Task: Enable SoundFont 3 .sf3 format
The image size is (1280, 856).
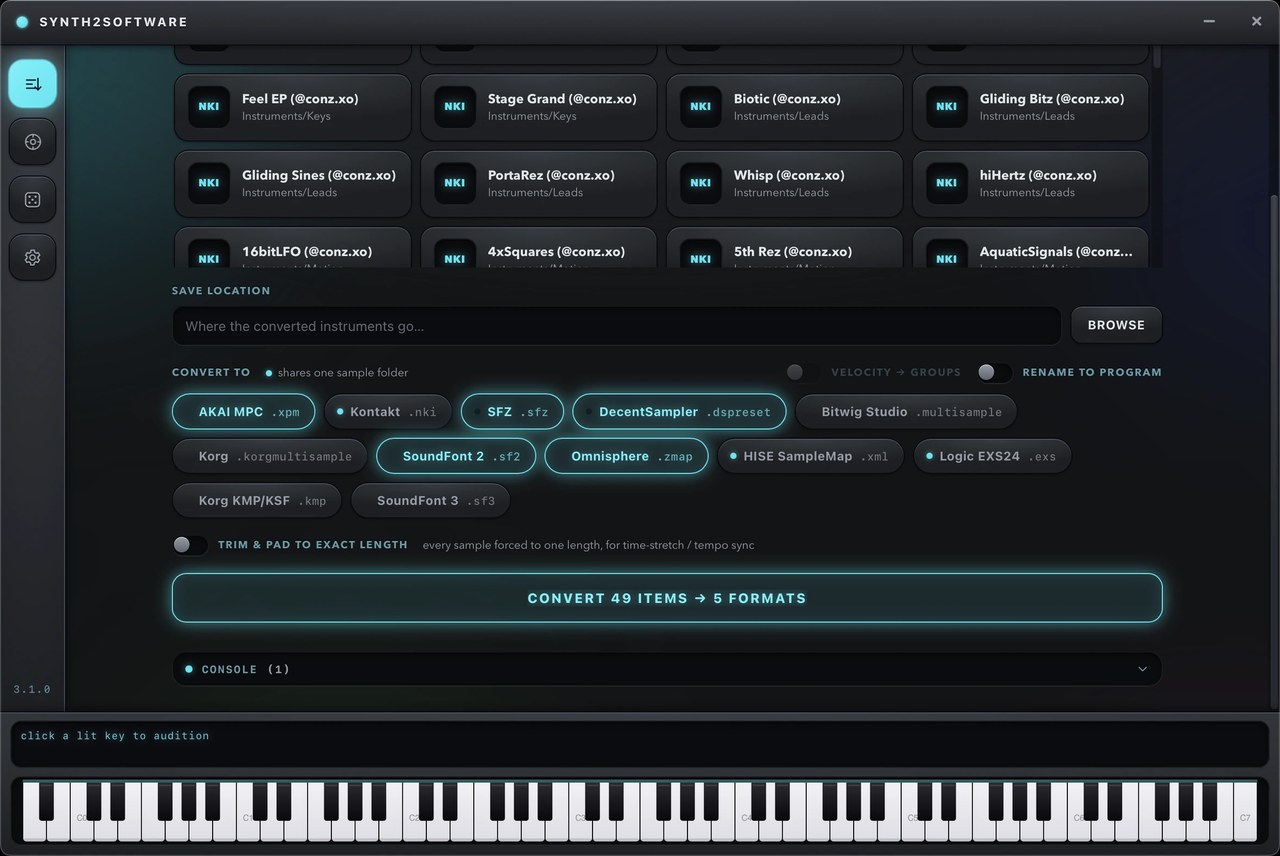Action: click(430, 500)
